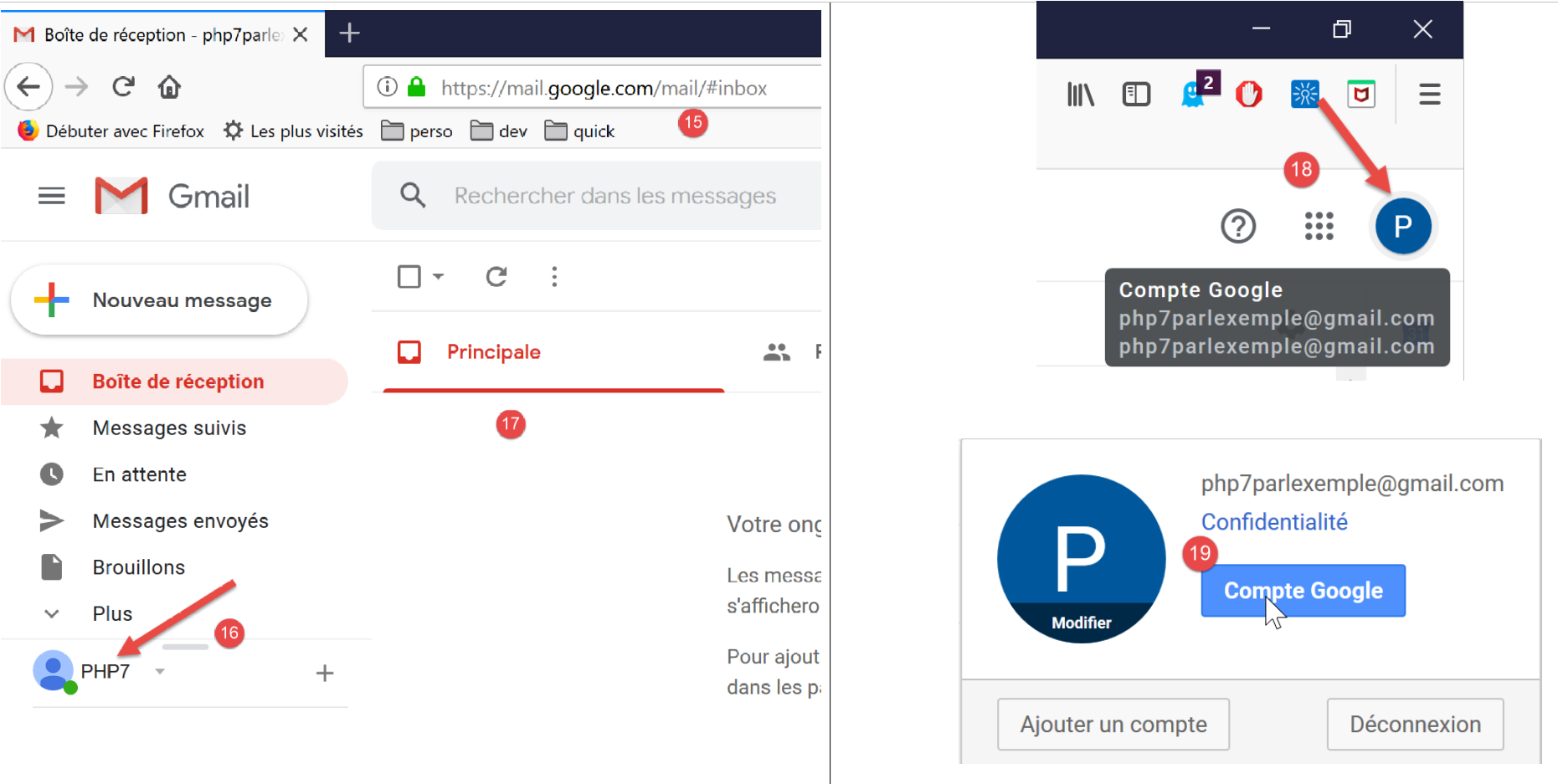This screenshot has width=1558, height=784.
Task: Open the select-messages dropdown arrow
Action: 438,276
